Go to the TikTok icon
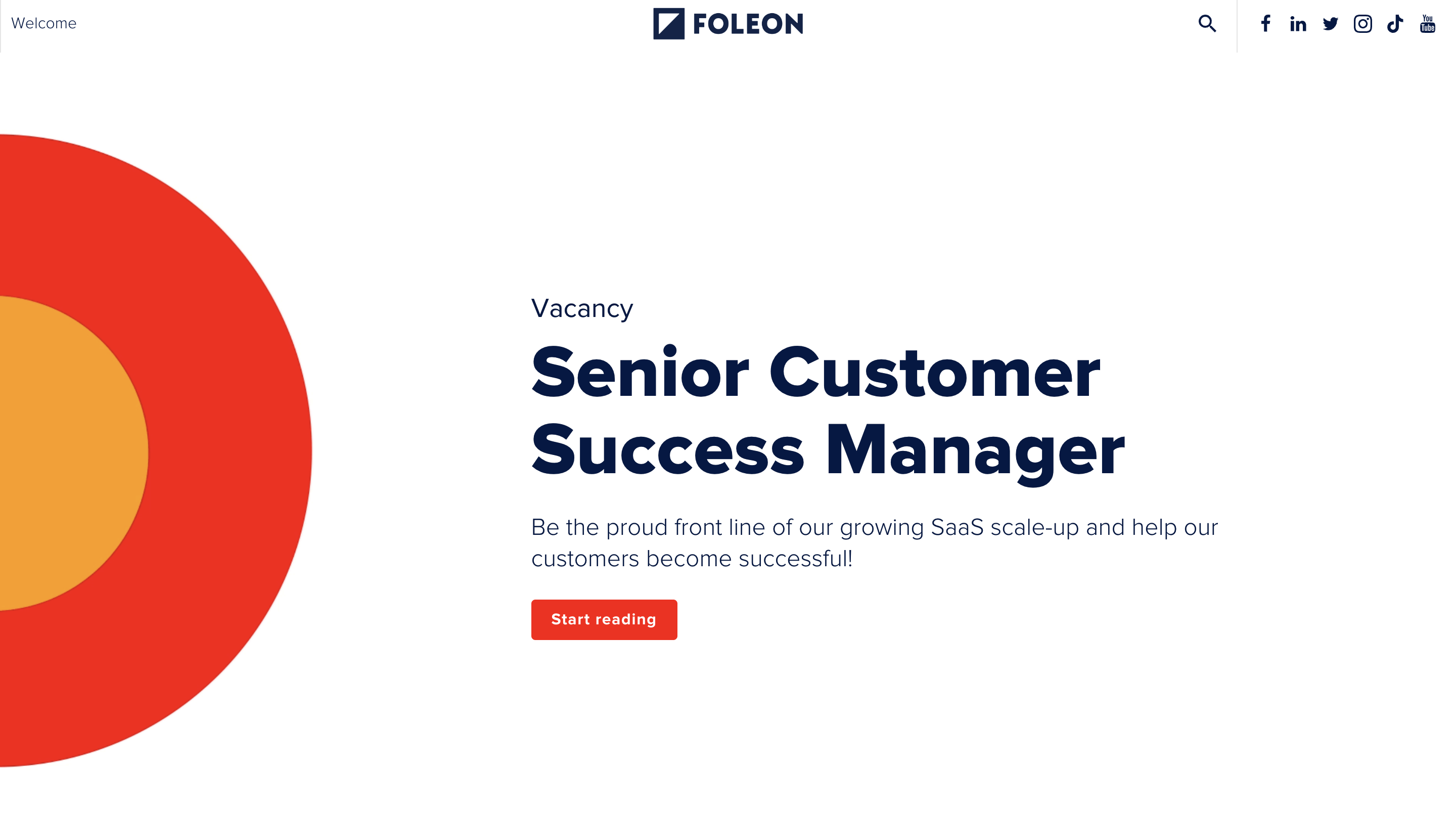This screenshot has width=1456, height=819. point(1394,24)
